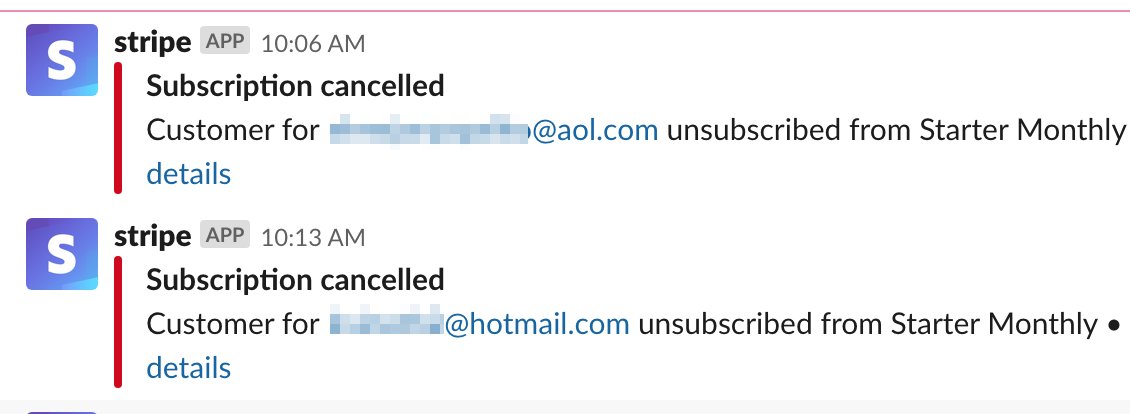1130x414 pixels.
Task: Open details link under the aol.com cancellation
Action: (188, 174)
